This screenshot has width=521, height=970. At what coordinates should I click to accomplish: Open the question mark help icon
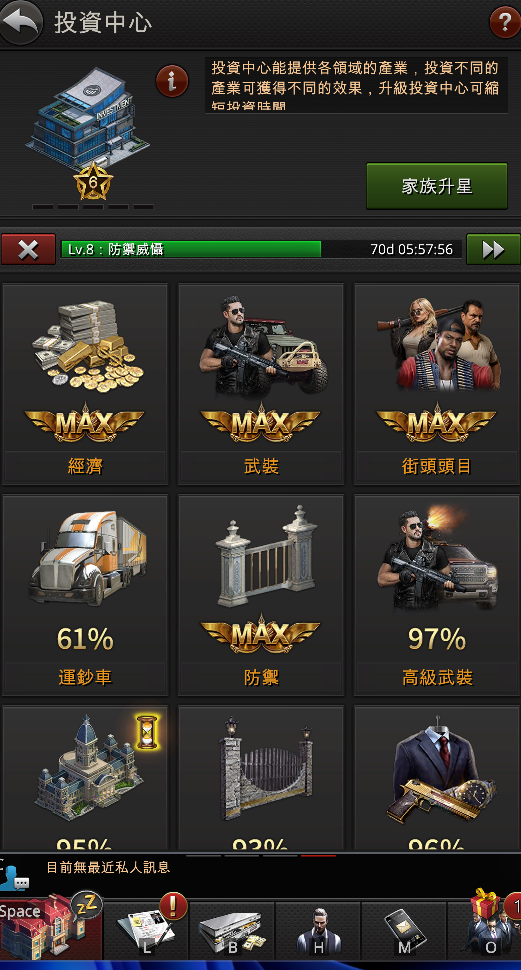pos(504,23)
